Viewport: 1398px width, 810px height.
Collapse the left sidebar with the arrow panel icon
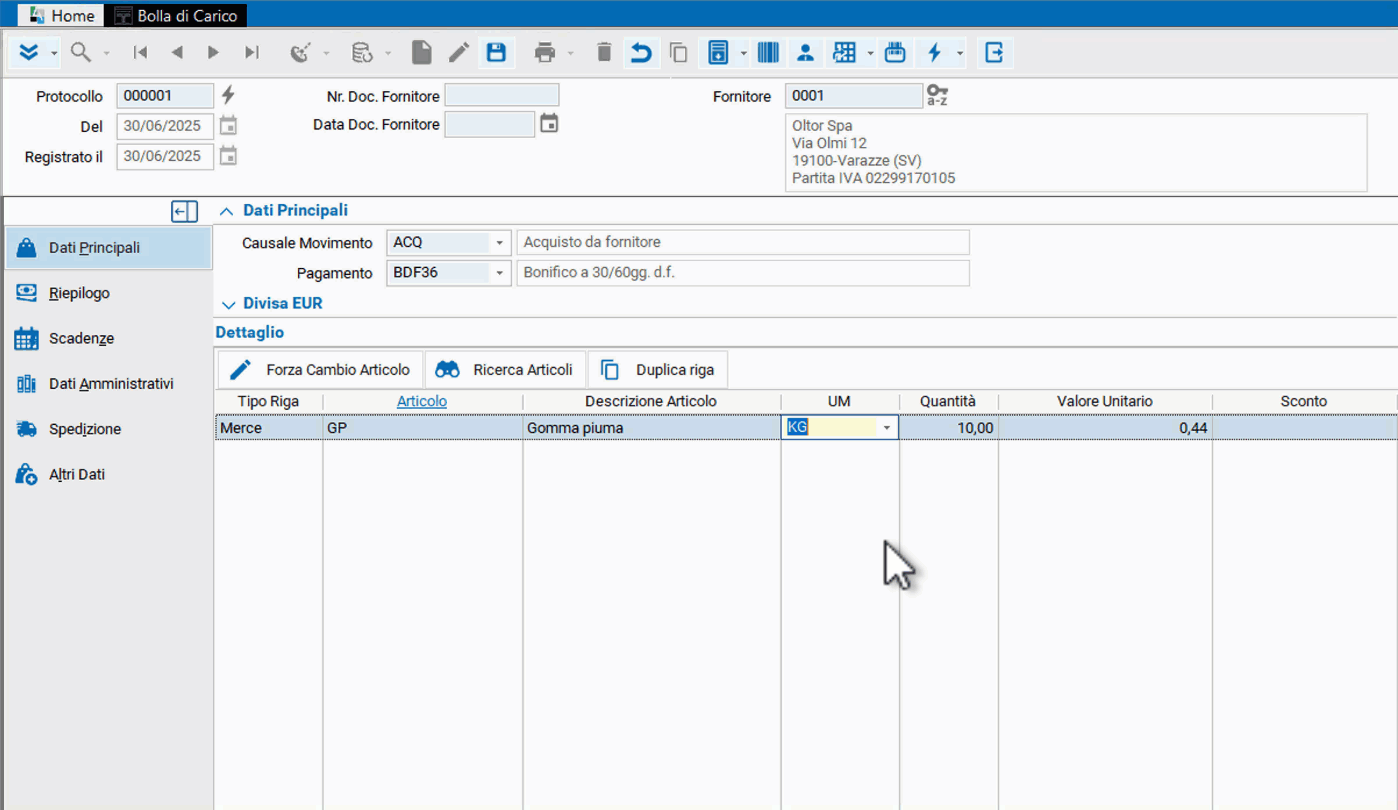(185, 211)
